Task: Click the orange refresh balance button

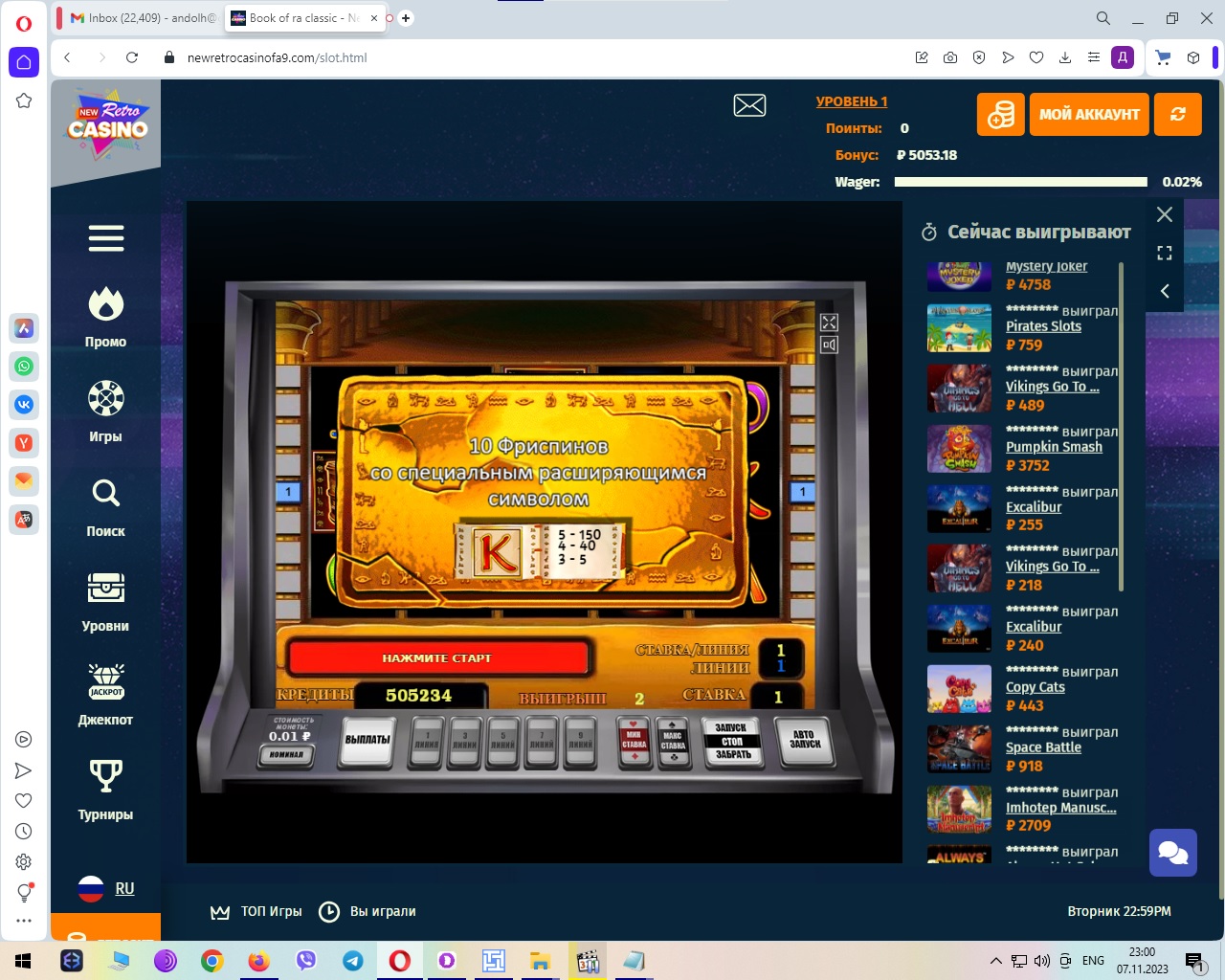Action: [x=1178, y=115]
